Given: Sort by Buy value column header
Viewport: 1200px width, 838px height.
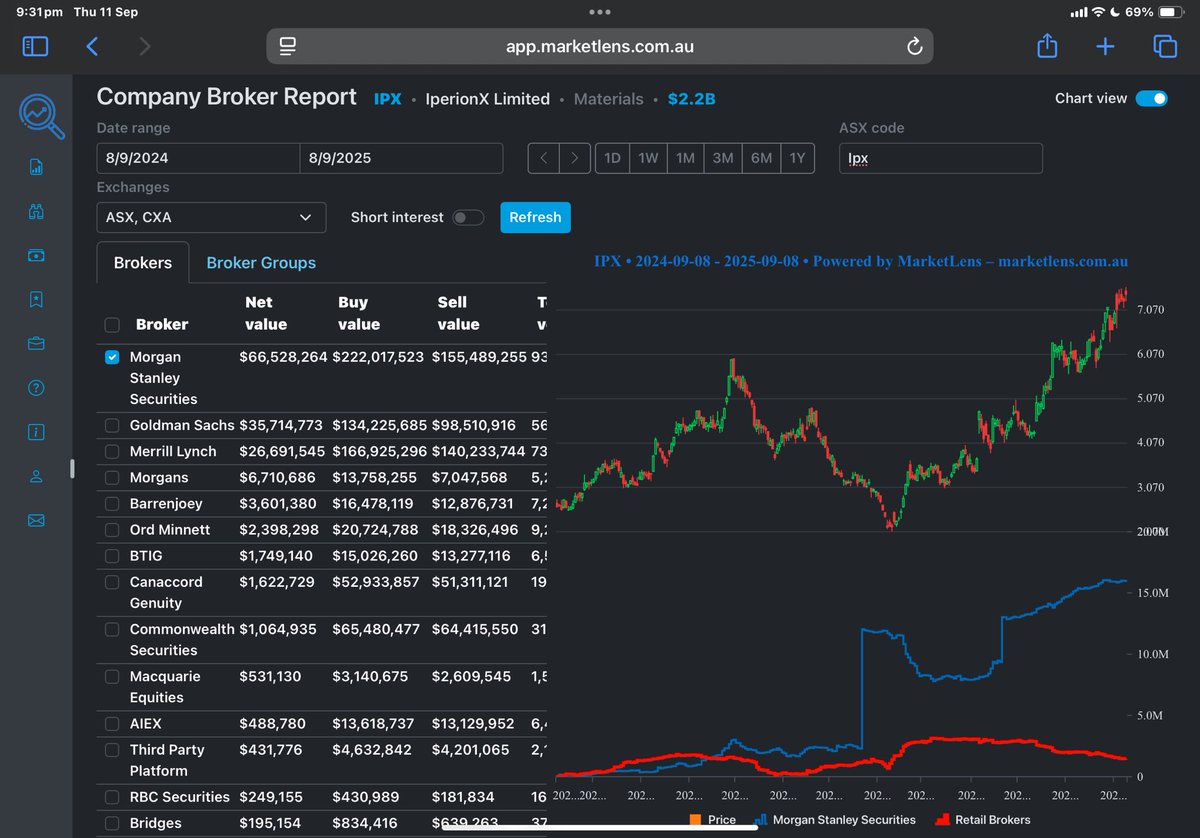Looking at the screenshot, I should coord(359,313).
